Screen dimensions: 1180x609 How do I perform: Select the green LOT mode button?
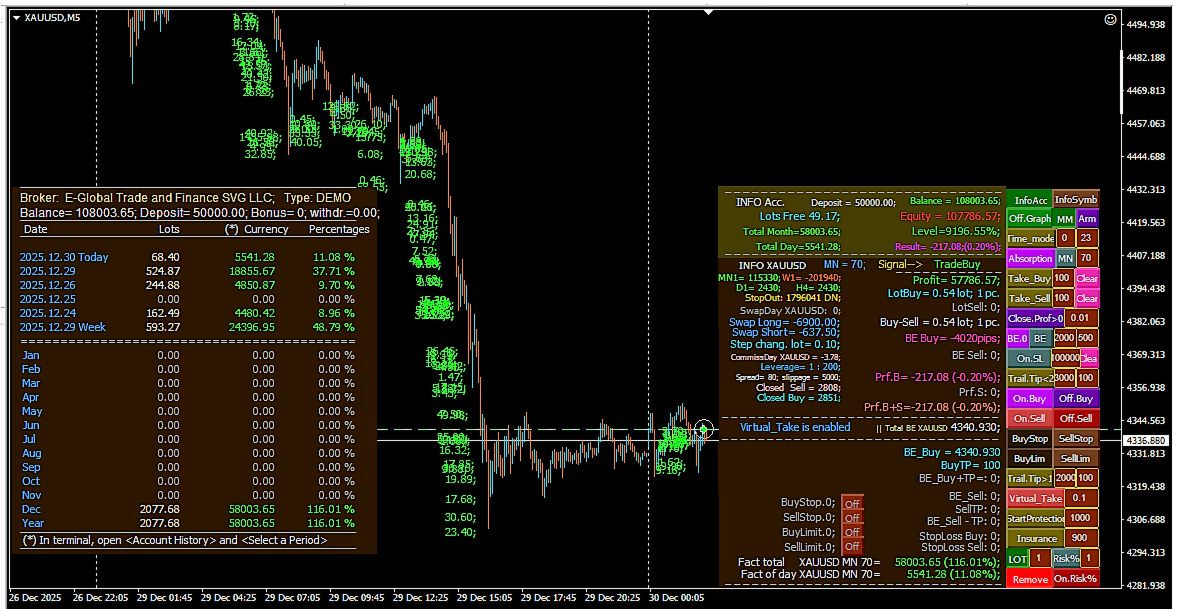click(1017, 559)
